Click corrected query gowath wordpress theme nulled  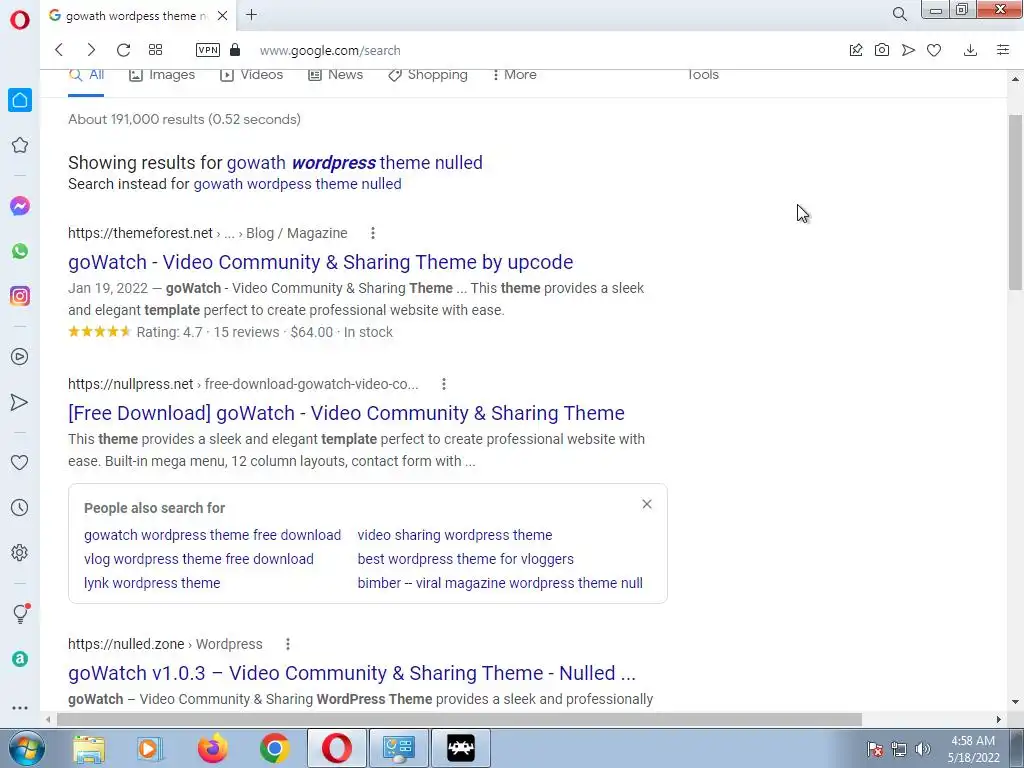click(x=355, y=163)
